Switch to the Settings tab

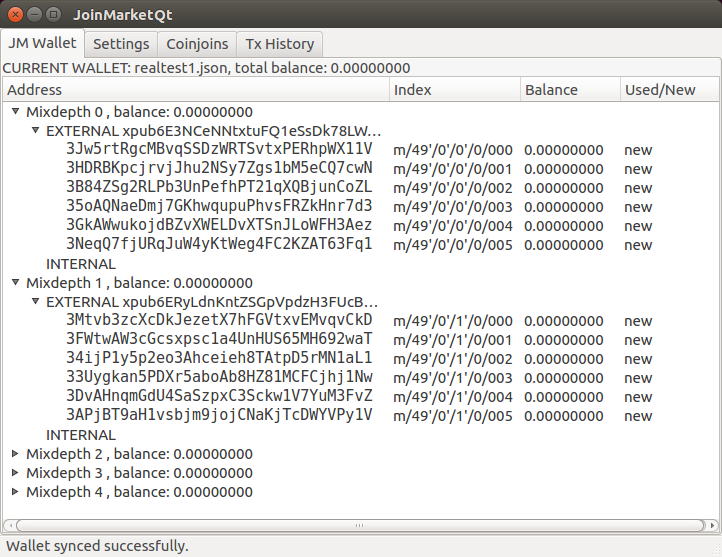tap(121, 44)
